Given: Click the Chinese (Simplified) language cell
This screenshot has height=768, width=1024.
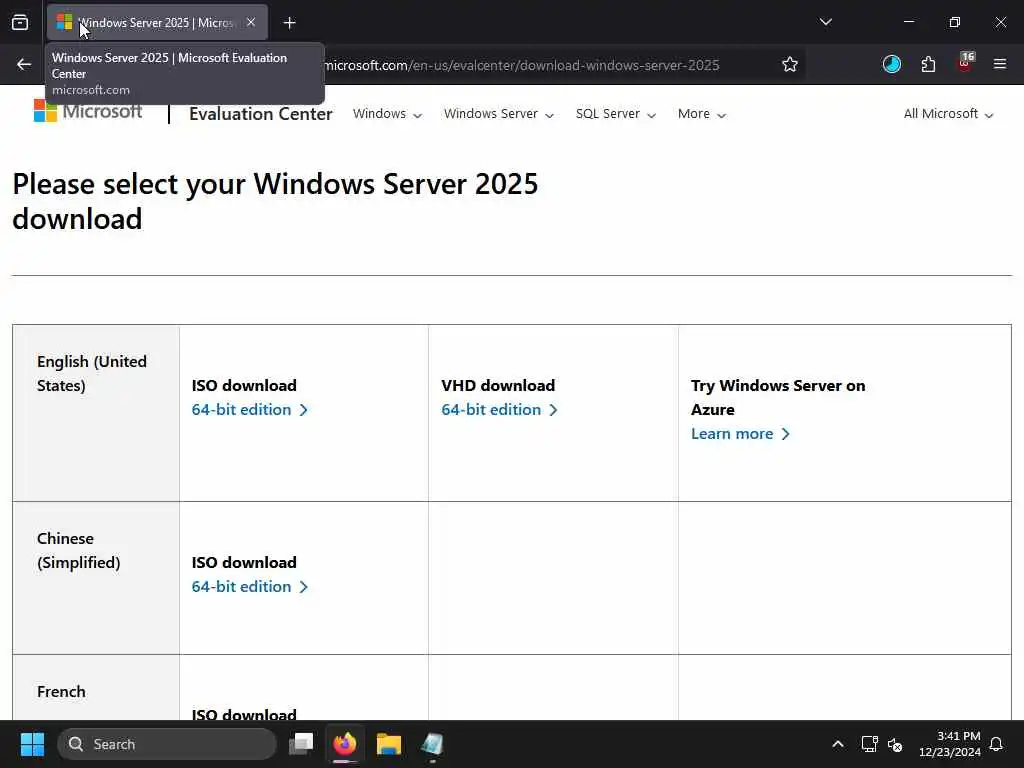Looking at the screenshot, I should point(96,578).
